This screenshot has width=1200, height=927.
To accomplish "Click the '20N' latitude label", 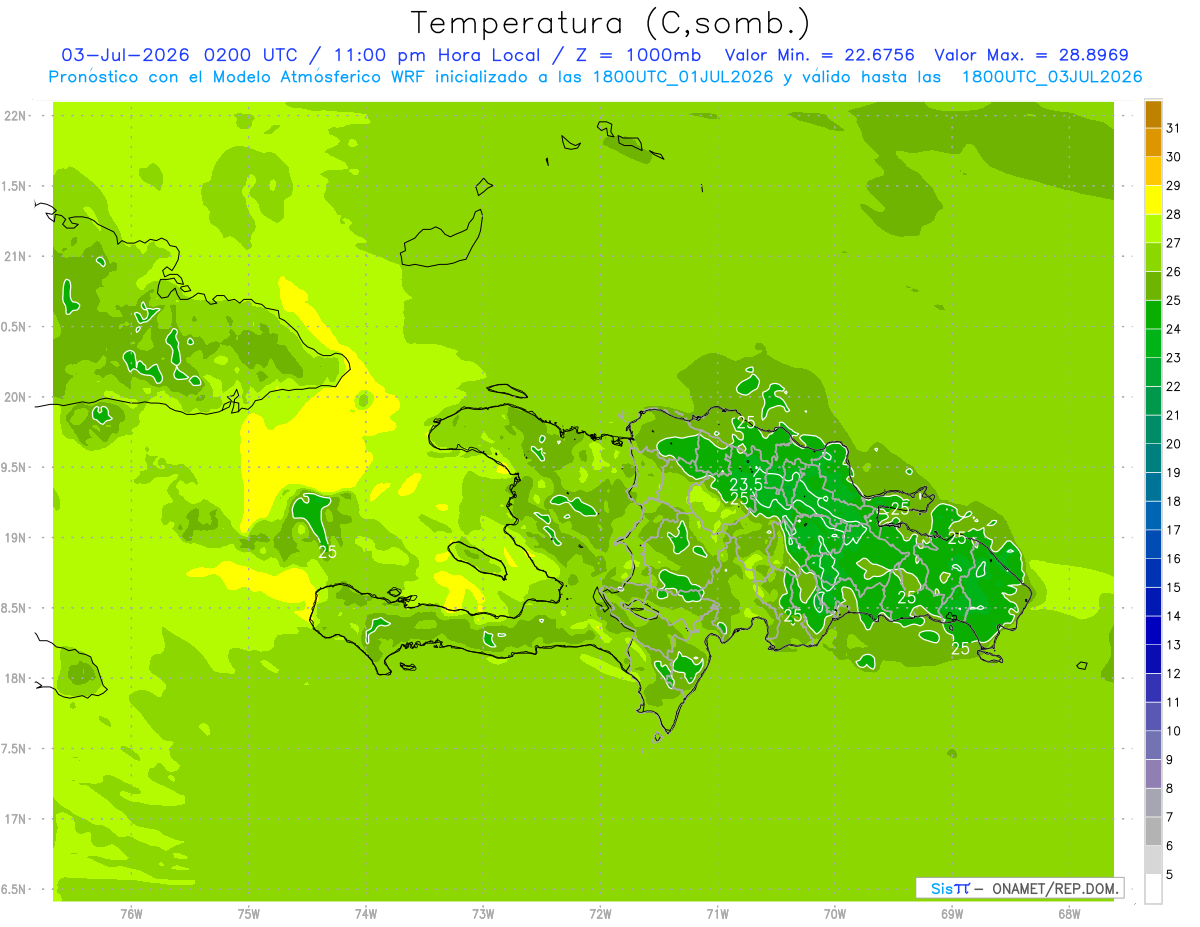I will tap(16, 397).
